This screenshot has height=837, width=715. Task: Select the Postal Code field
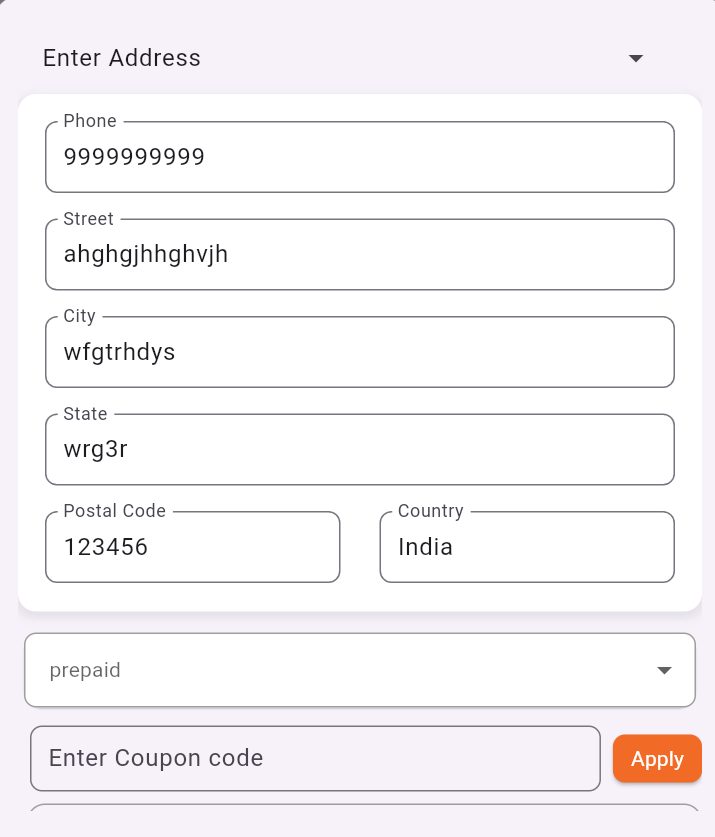pyautogui.click(x=193, y=547)
